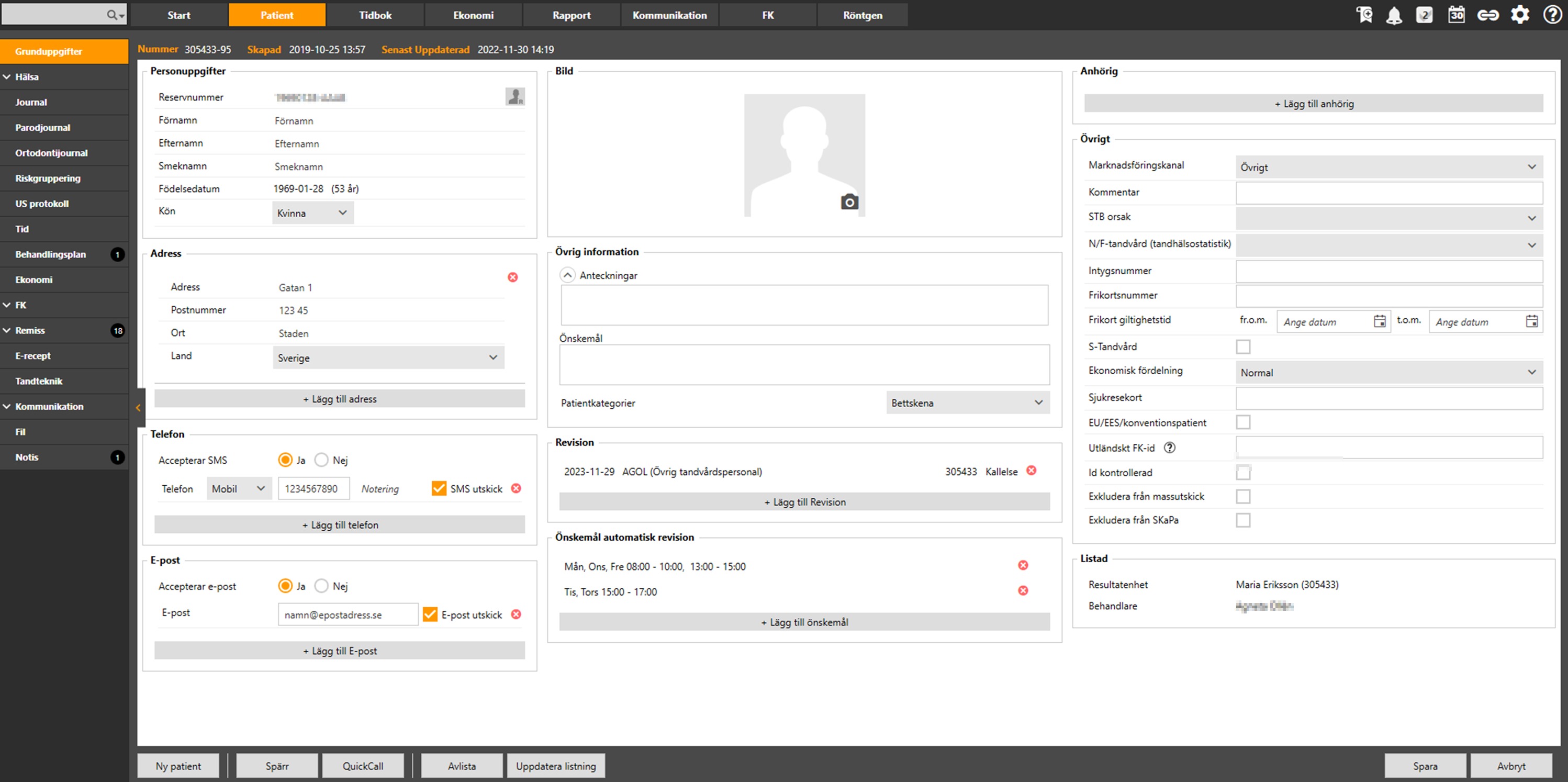Open Journal in the sidebar
Screen dimensions: 1568x782
(31, 102)
